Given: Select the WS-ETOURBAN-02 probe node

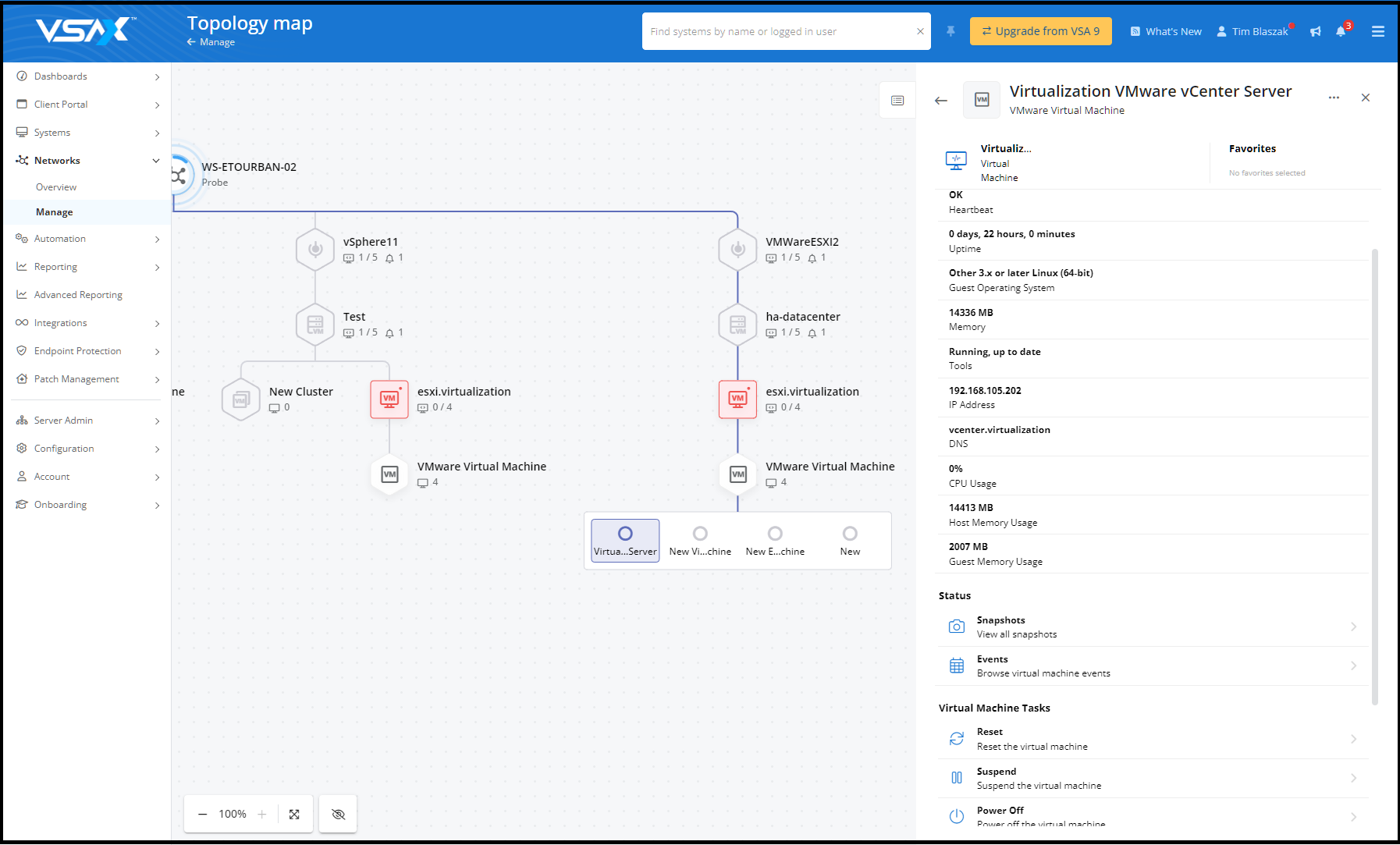Looking at the screenshot, I should [179, 175].
